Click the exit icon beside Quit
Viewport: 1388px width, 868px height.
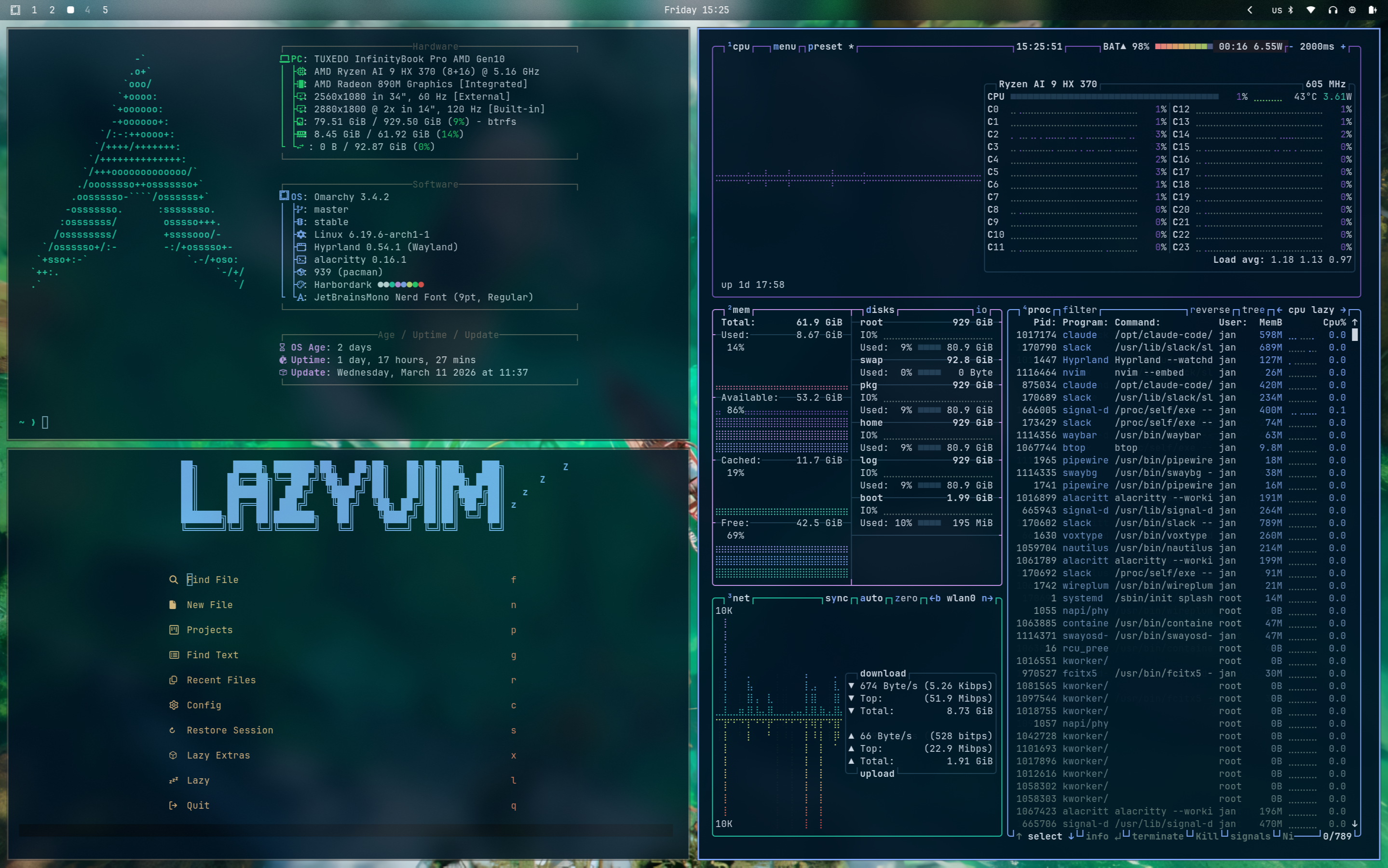click(x=173, y=805)
